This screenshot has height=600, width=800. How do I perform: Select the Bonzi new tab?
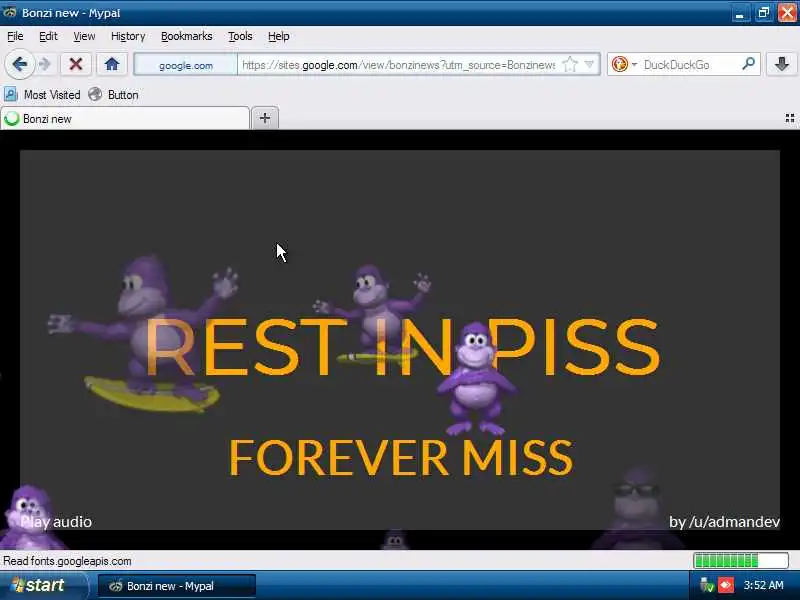(125, 118)
